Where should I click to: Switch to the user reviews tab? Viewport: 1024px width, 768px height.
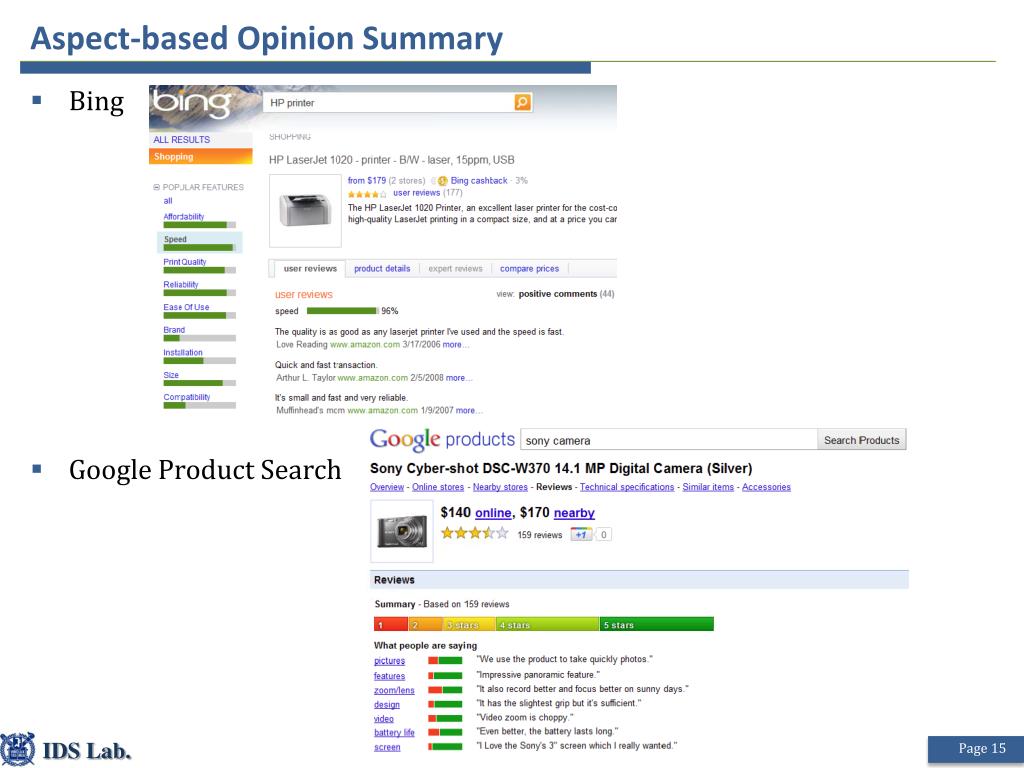click(x=310, y=268)
